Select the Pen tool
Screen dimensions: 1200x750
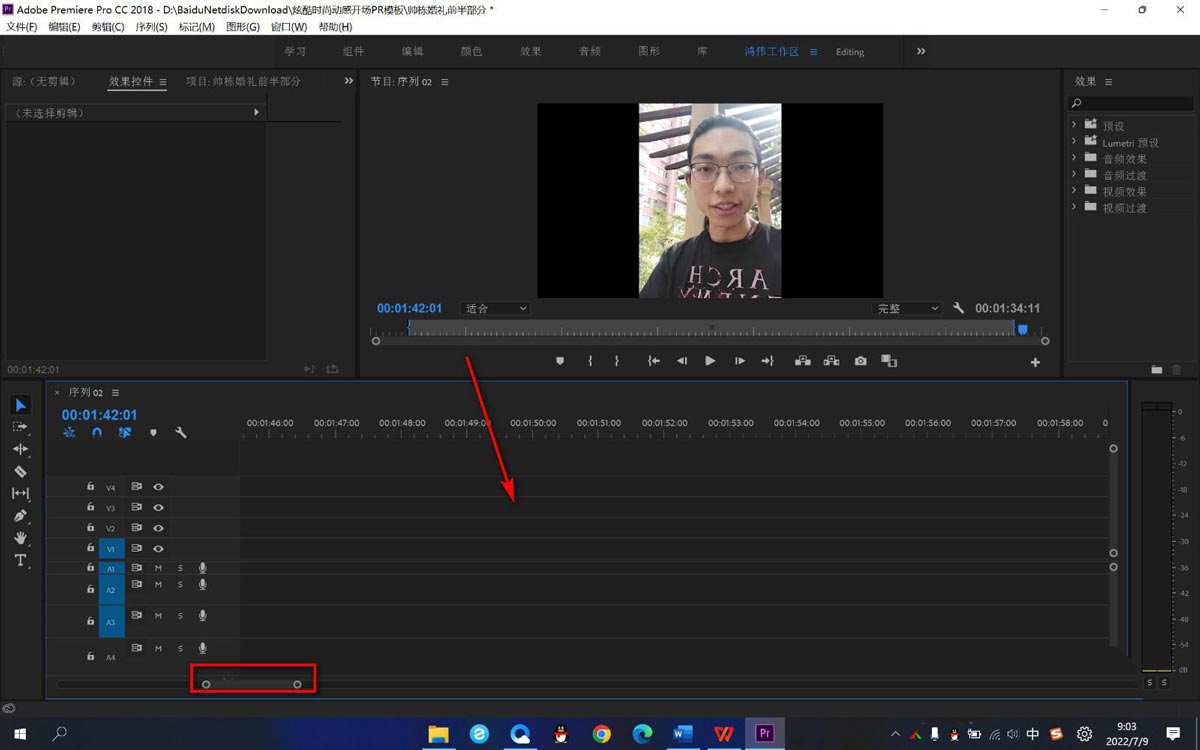click(x=20, y=516)
